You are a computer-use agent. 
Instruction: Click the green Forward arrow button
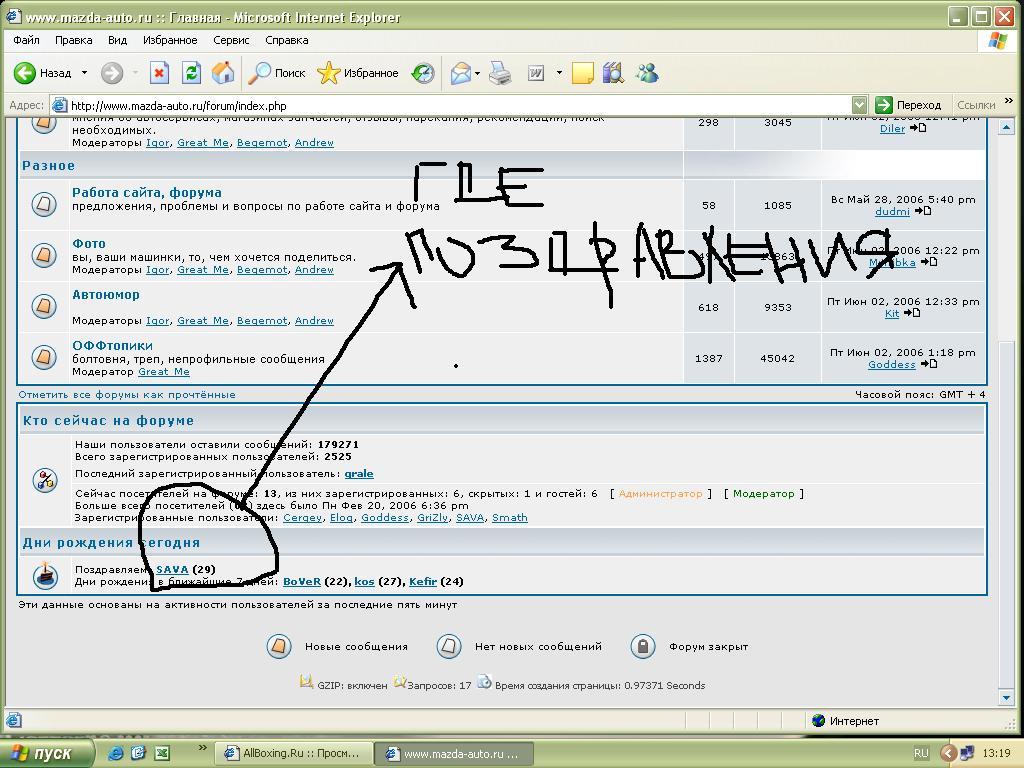pos(112,73)
